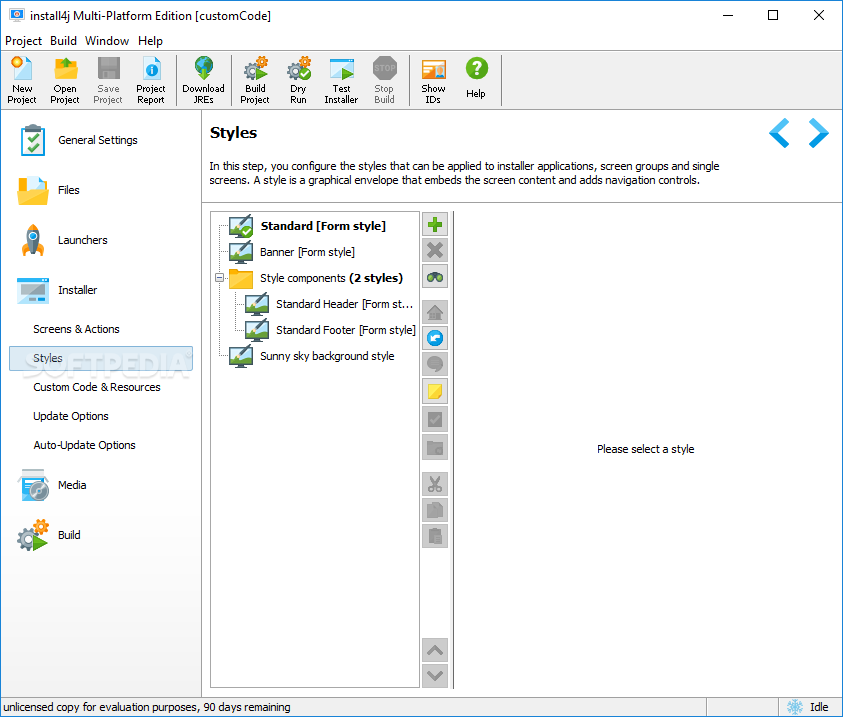The image size is (843, 717).
Task: Search styles with binoculars icon
Action: [435, 277]
